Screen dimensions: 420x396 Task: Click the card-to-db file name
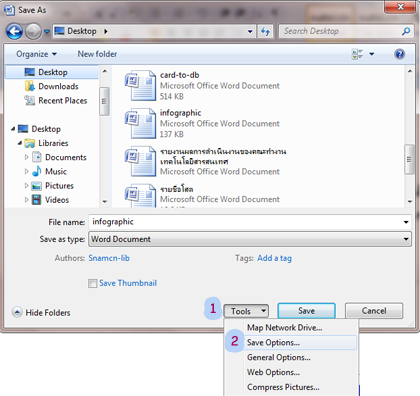179,75
